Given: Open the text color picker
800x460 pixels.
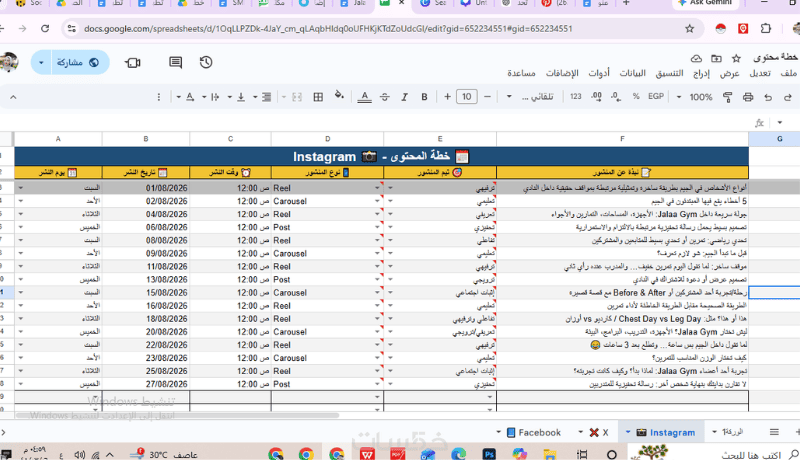Looking at the screenshot, I should click(364, 97).
